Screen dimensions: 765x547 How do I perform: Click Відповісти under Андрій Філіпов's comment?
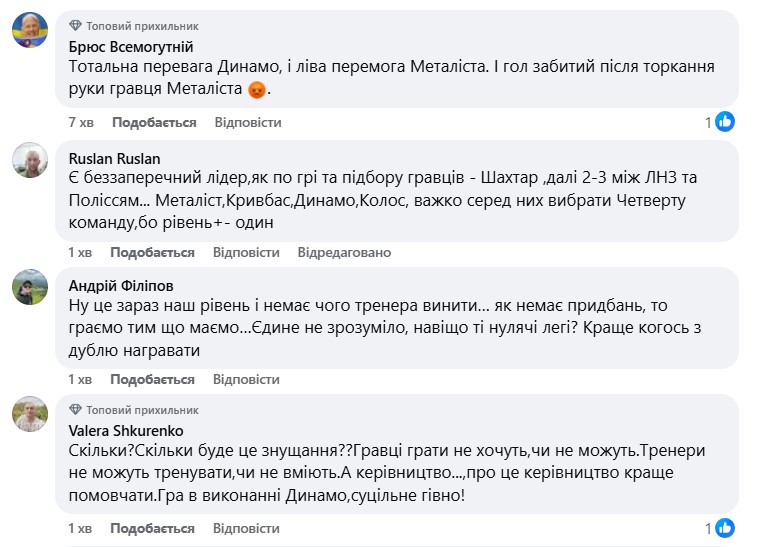tap(247, 379)
